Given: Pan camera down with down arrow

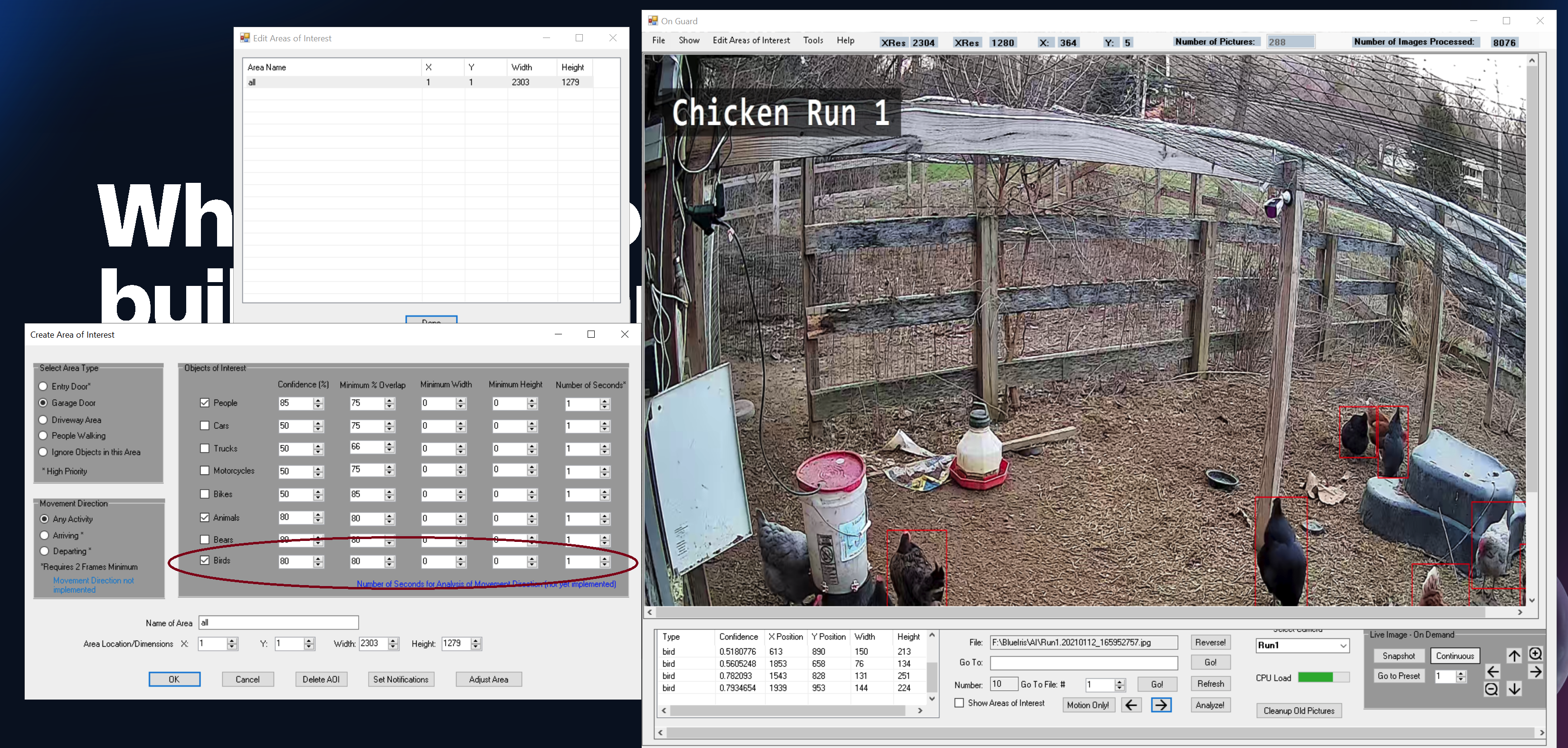Looking at the screenshot, I should coord(1514,689).
